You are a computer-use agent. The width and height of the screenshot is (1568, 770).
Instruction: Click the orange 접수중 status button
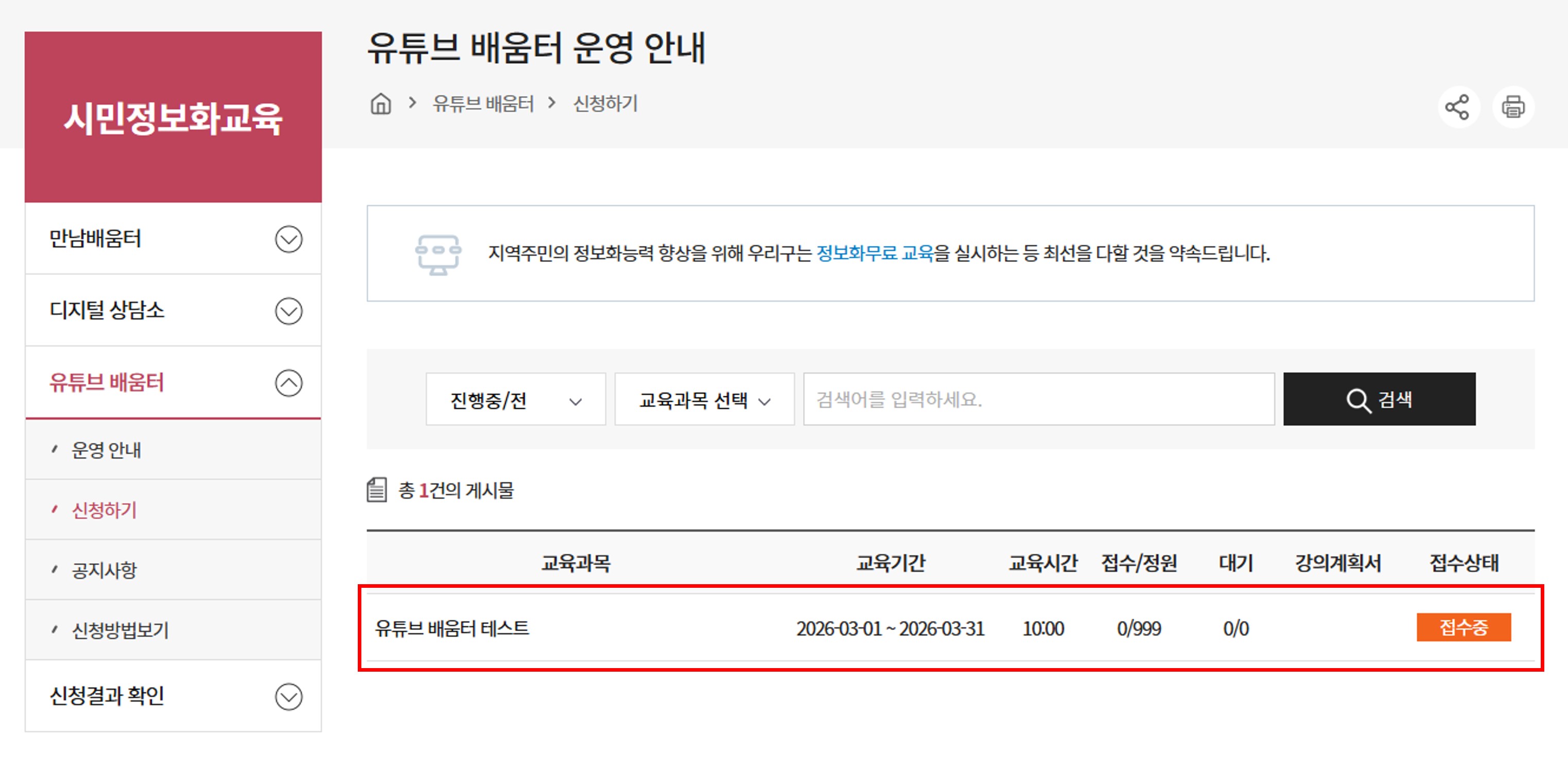[1464, 627]
